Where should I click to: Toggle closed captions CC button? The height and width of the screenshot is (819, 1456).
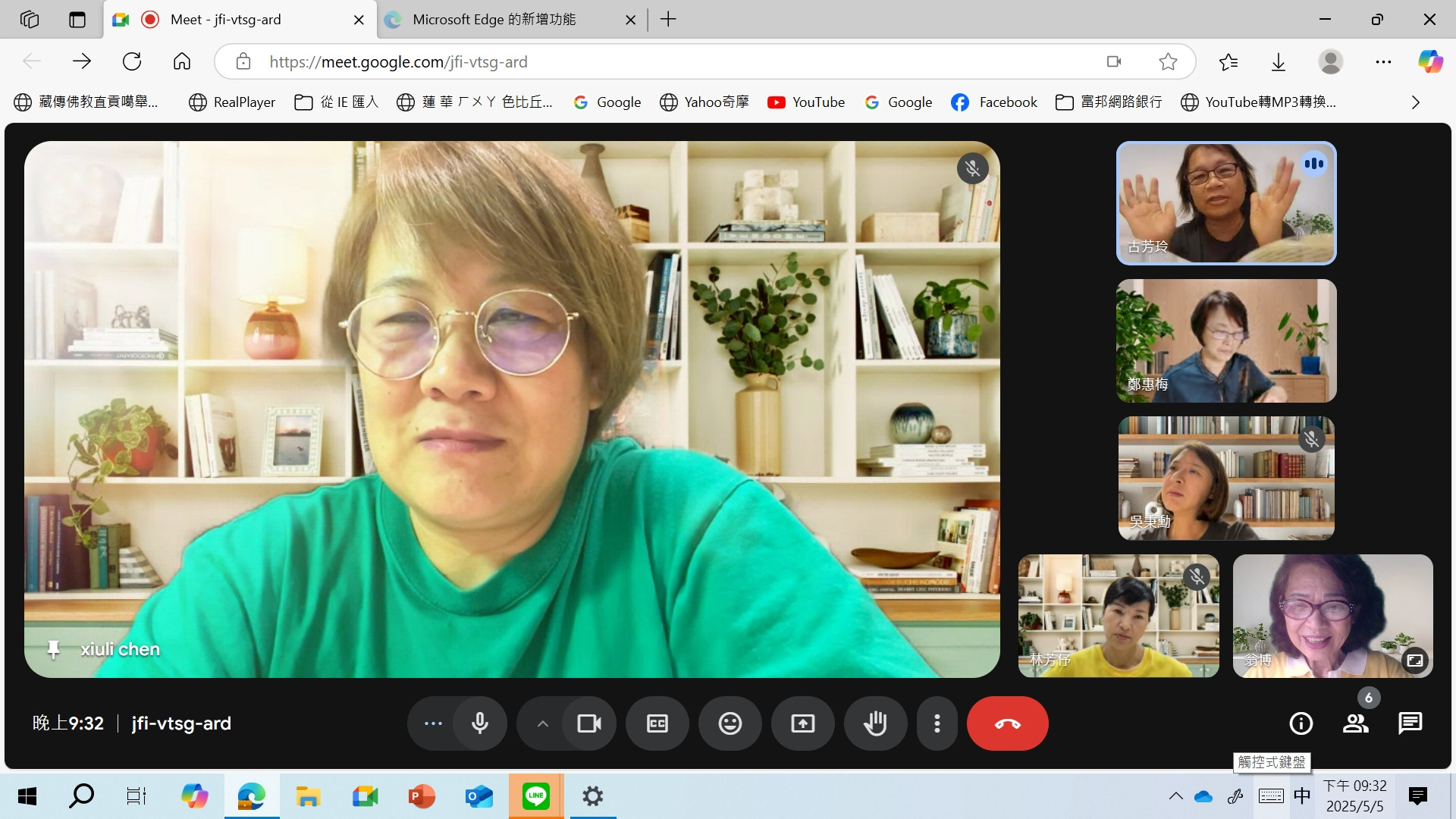click(657, 723)
